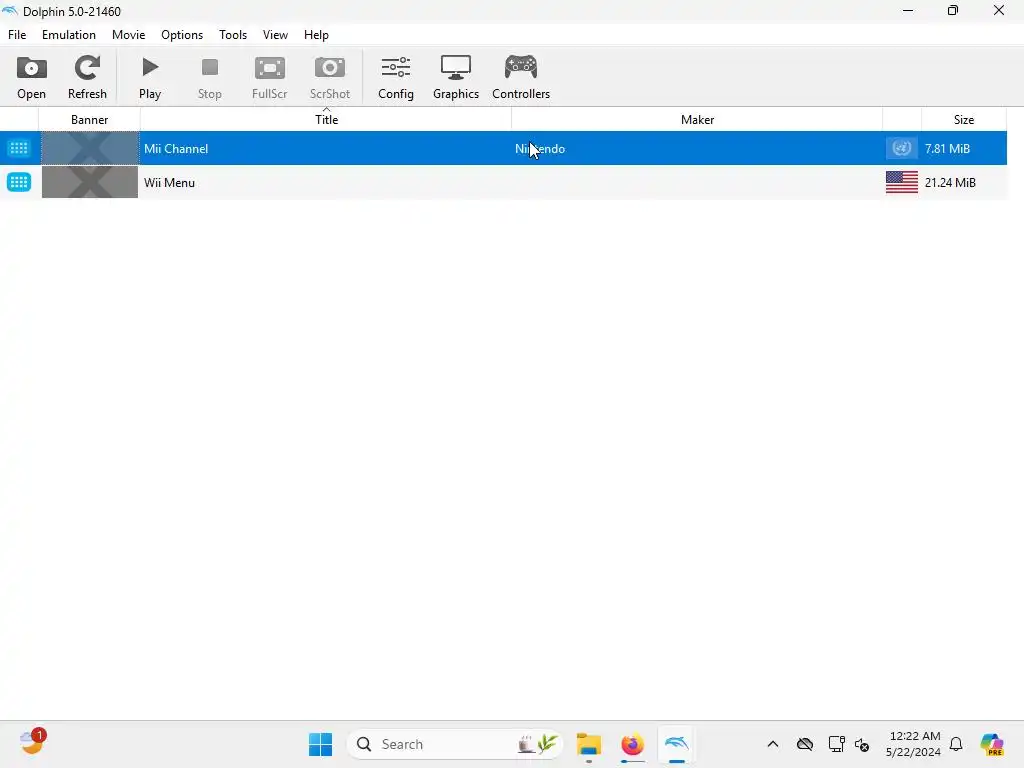This screenshot has height=768, width=1024.
Task: Click the muted volume tray icon
Action: click(x=862, y=744)
